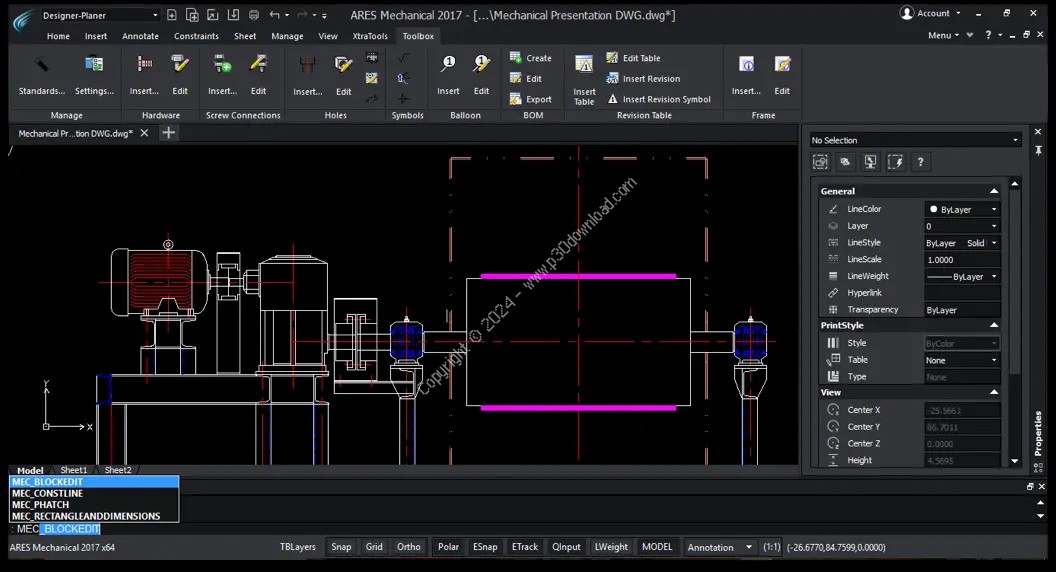Image resolution: width=1056 pixels, height=572 pixels.
Task: Insert a screw connection
Action: 222,65
